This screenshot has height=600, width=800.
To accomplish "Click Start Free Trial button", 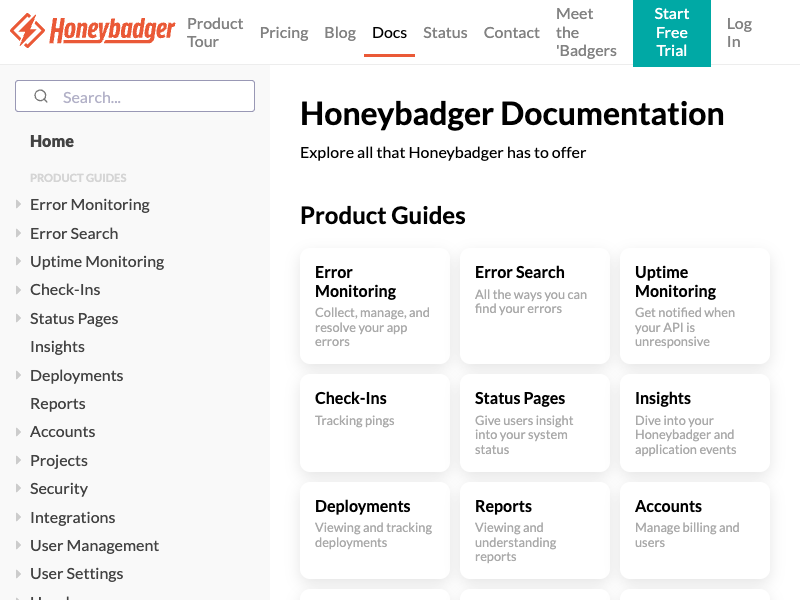I will click(671, 33).
